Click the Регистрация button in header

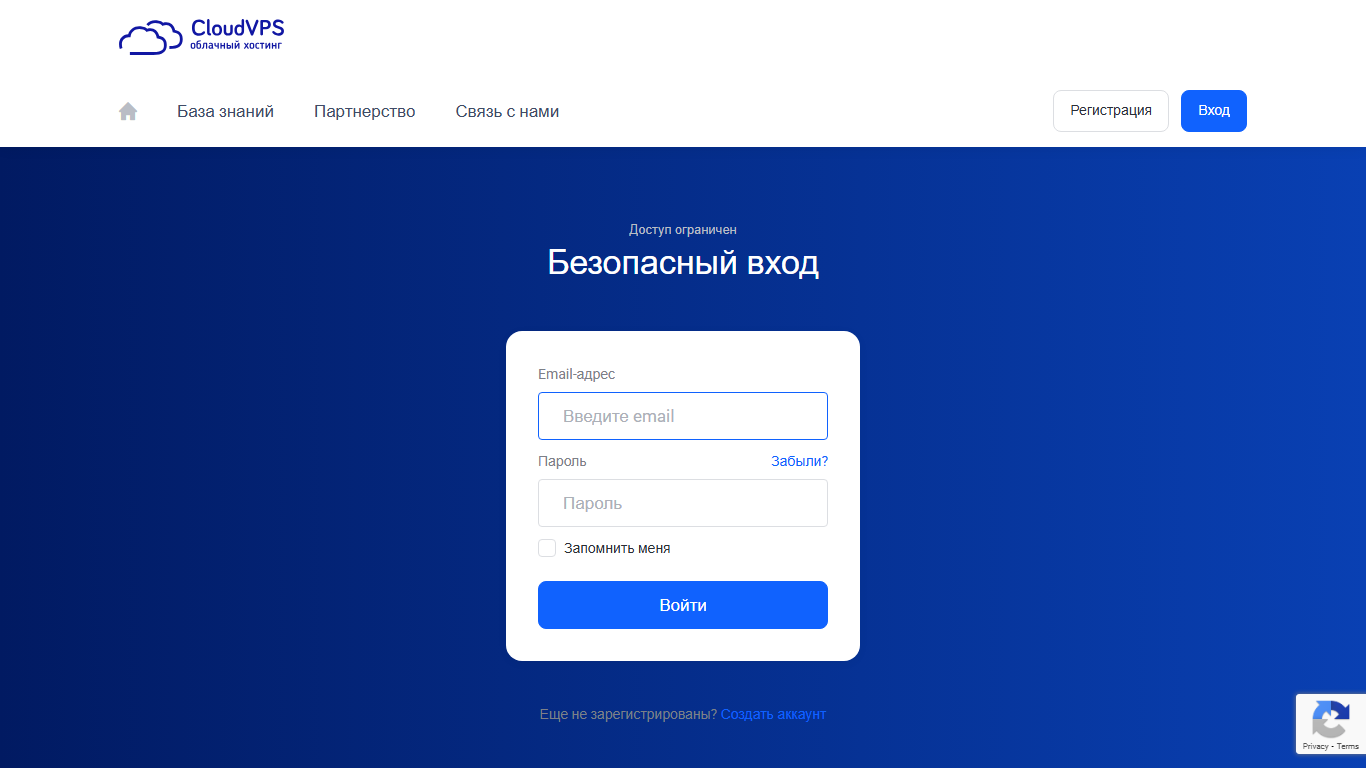click(x=1111, y=111)
